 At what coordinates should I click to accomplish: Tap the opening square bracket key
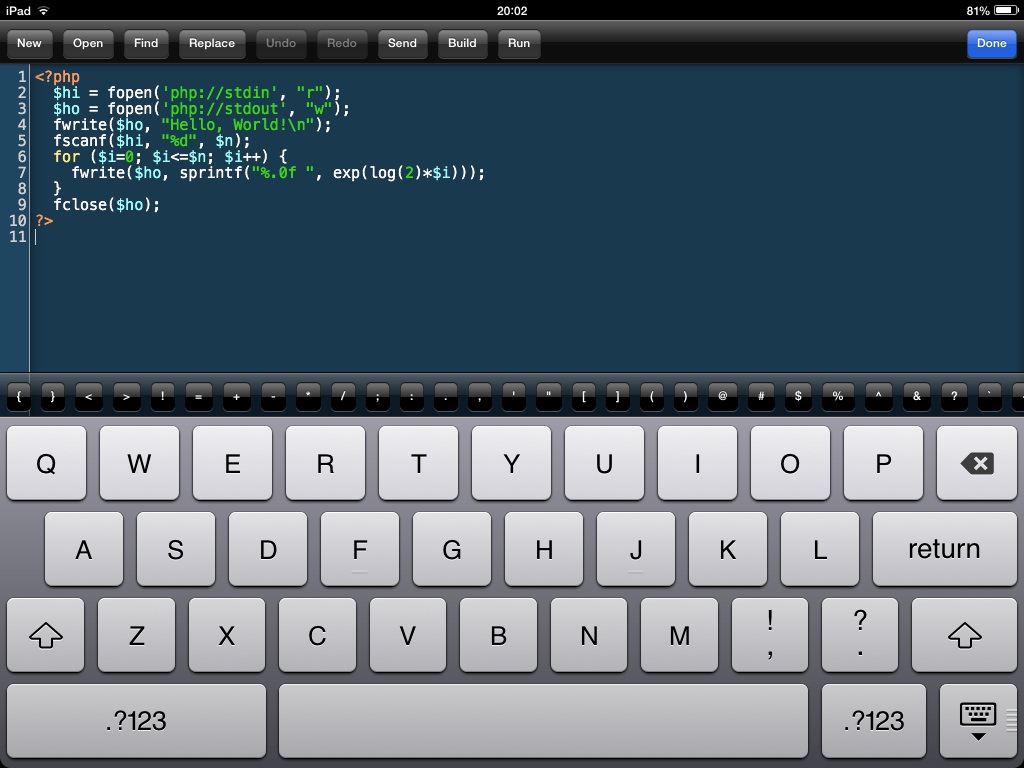pos(584,396)
